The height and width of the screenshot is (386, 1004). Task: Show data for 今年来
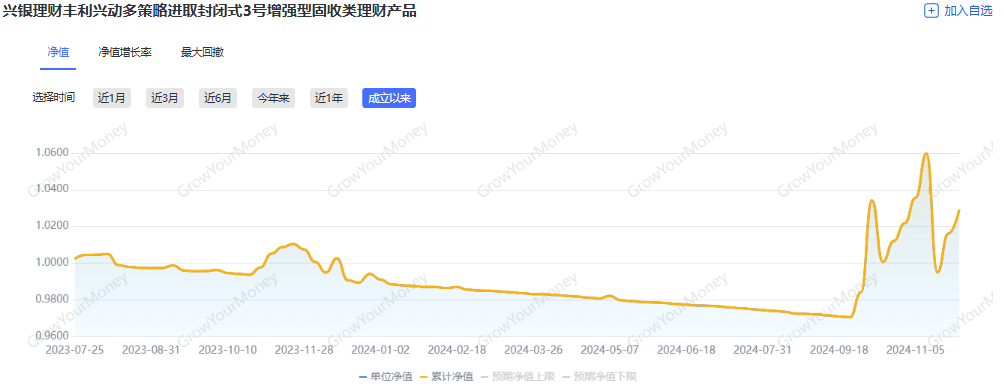273,98
